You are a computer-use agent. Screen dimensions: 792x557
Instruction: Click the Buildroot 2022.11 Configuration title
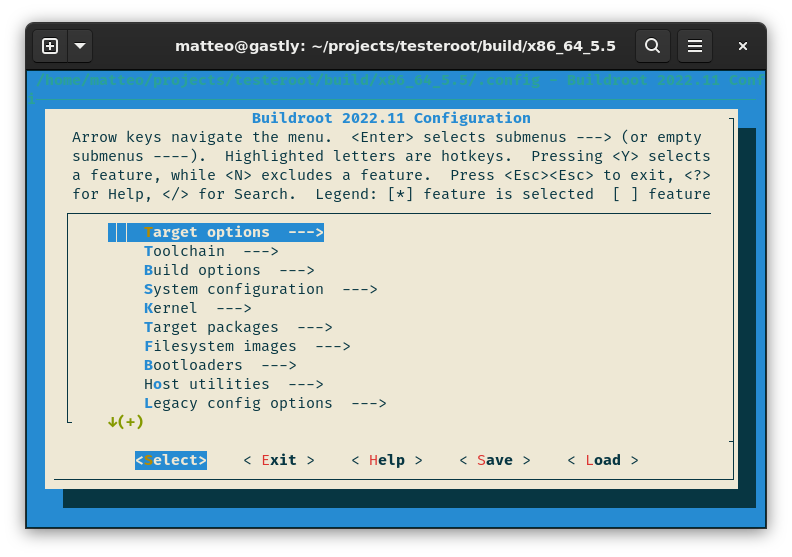coord(391,118)
